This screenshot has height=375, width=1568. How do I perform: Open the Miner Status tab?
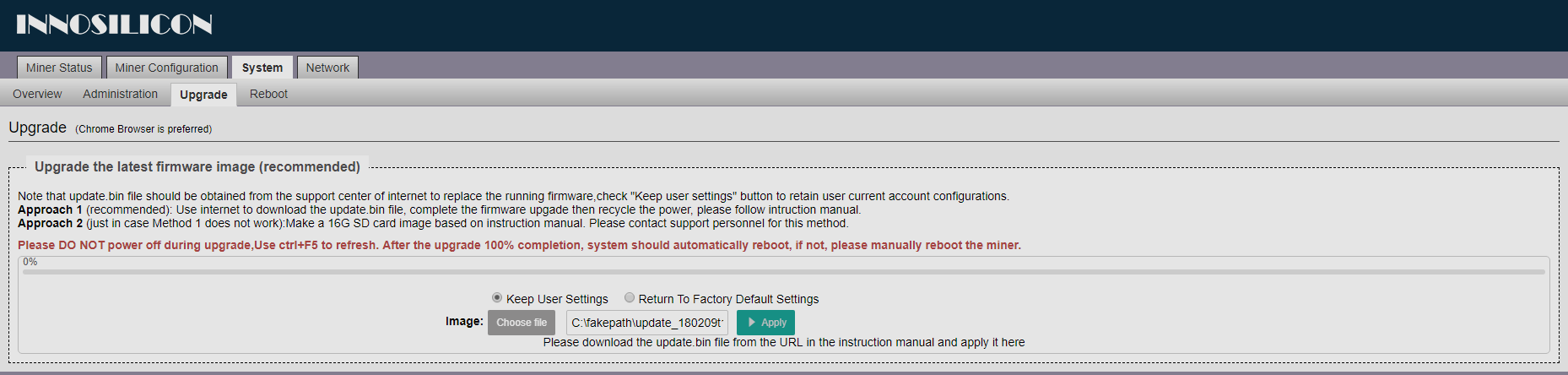coord(59,68)
